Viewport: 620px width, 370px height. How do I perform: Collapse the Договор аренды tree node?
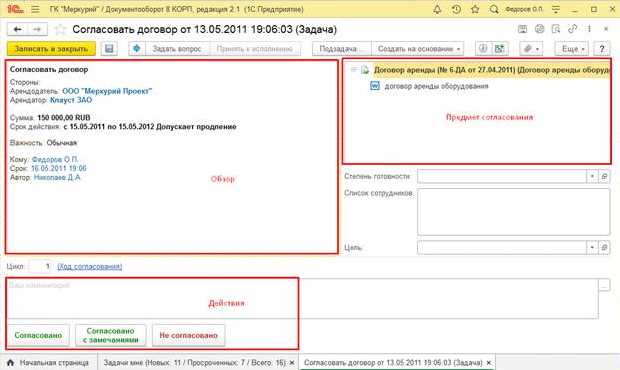click(354, 70)
